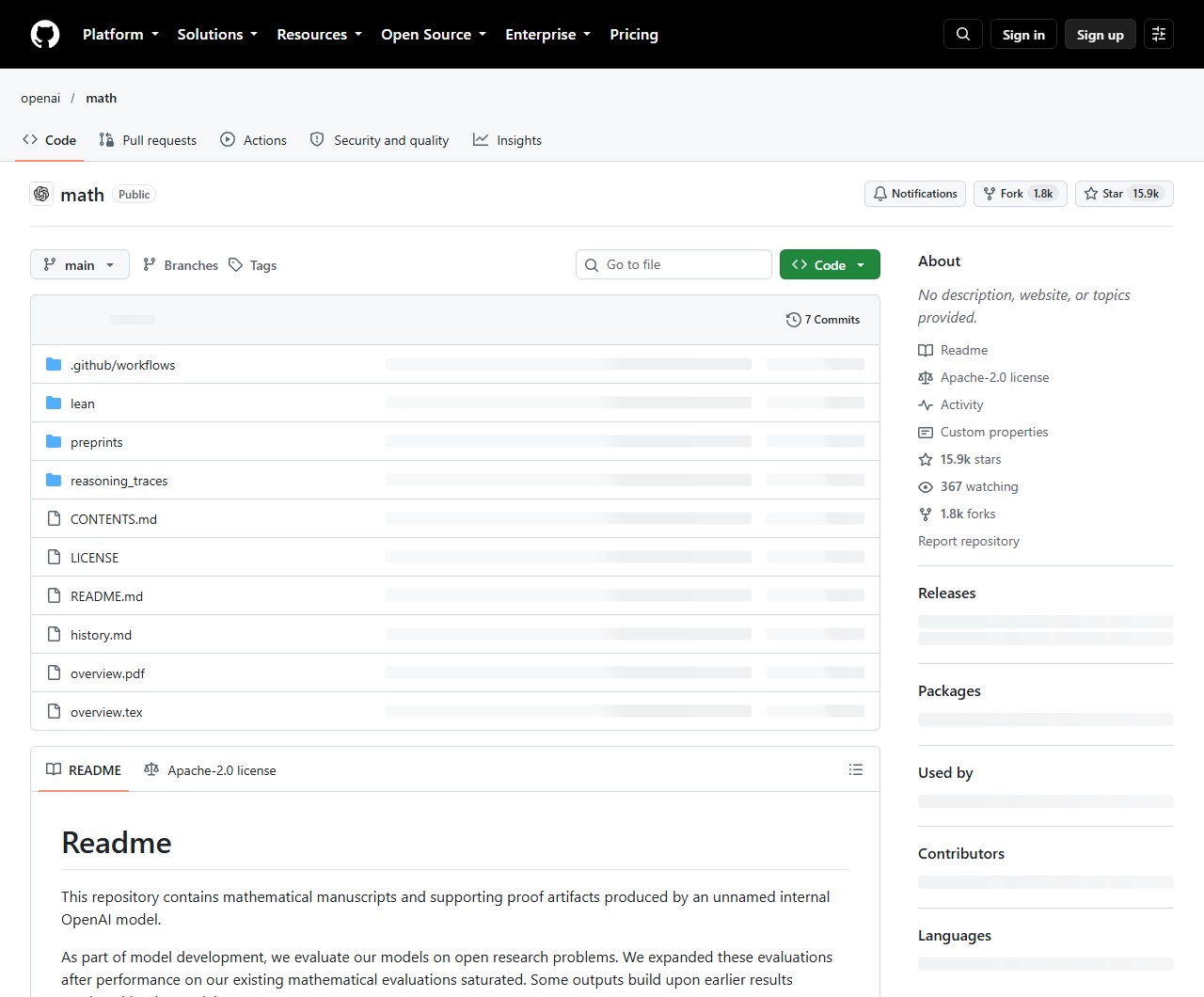
Task: Expand the Solutions menu
Action: pyautogui.click(x=217, y=34)
